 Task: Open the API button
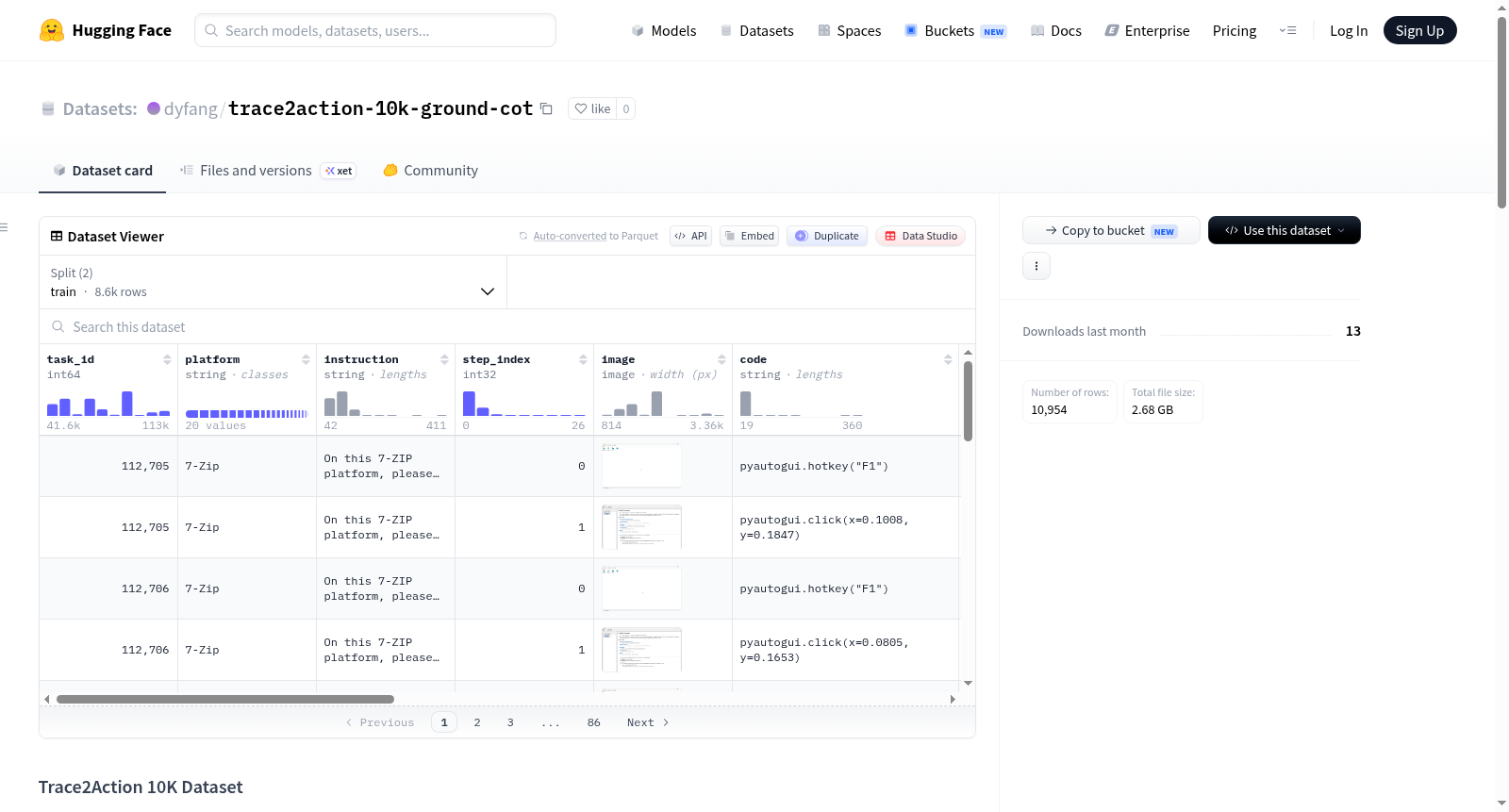[690, 236]
